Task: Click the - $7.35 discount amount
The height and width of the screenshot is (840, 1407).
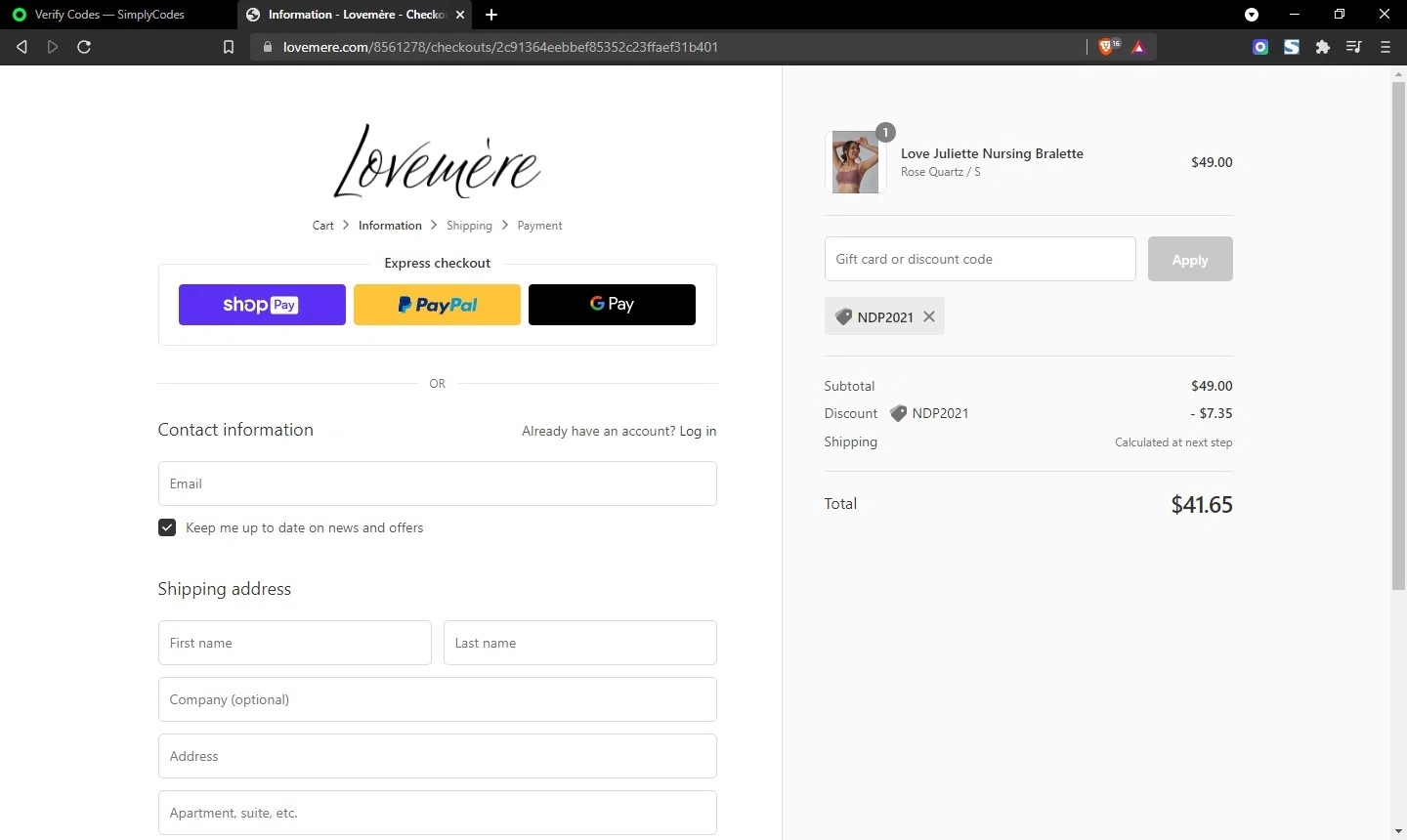Action: (1212, 413)
